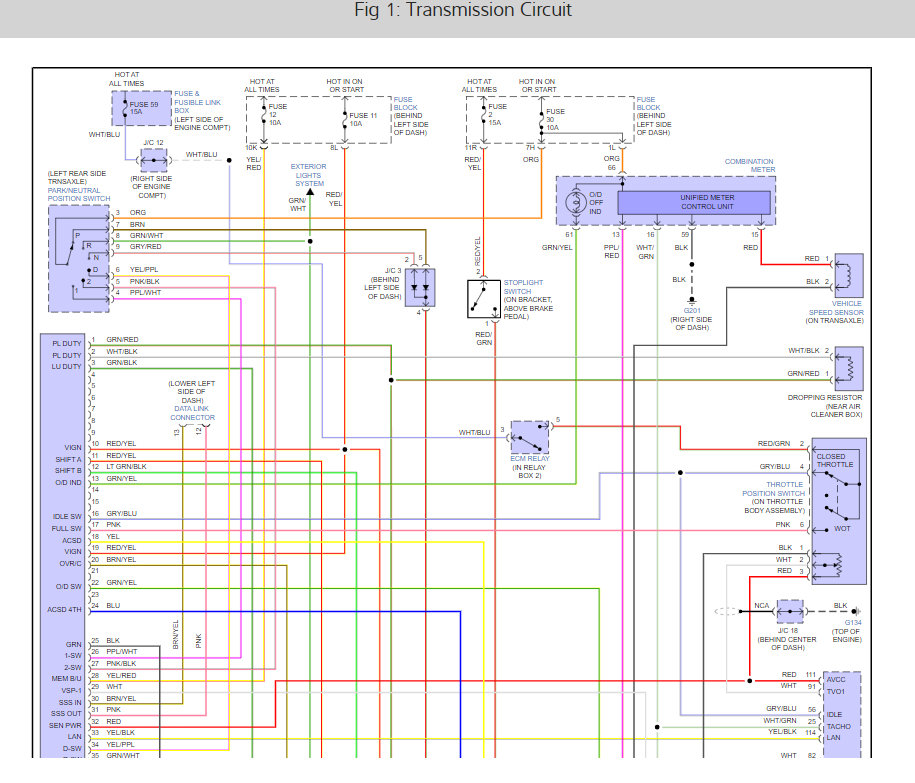Screen dimensions: 915x783
Task: Open the Park/Neutral Position Switch link
Action: [x=79, y=195]
